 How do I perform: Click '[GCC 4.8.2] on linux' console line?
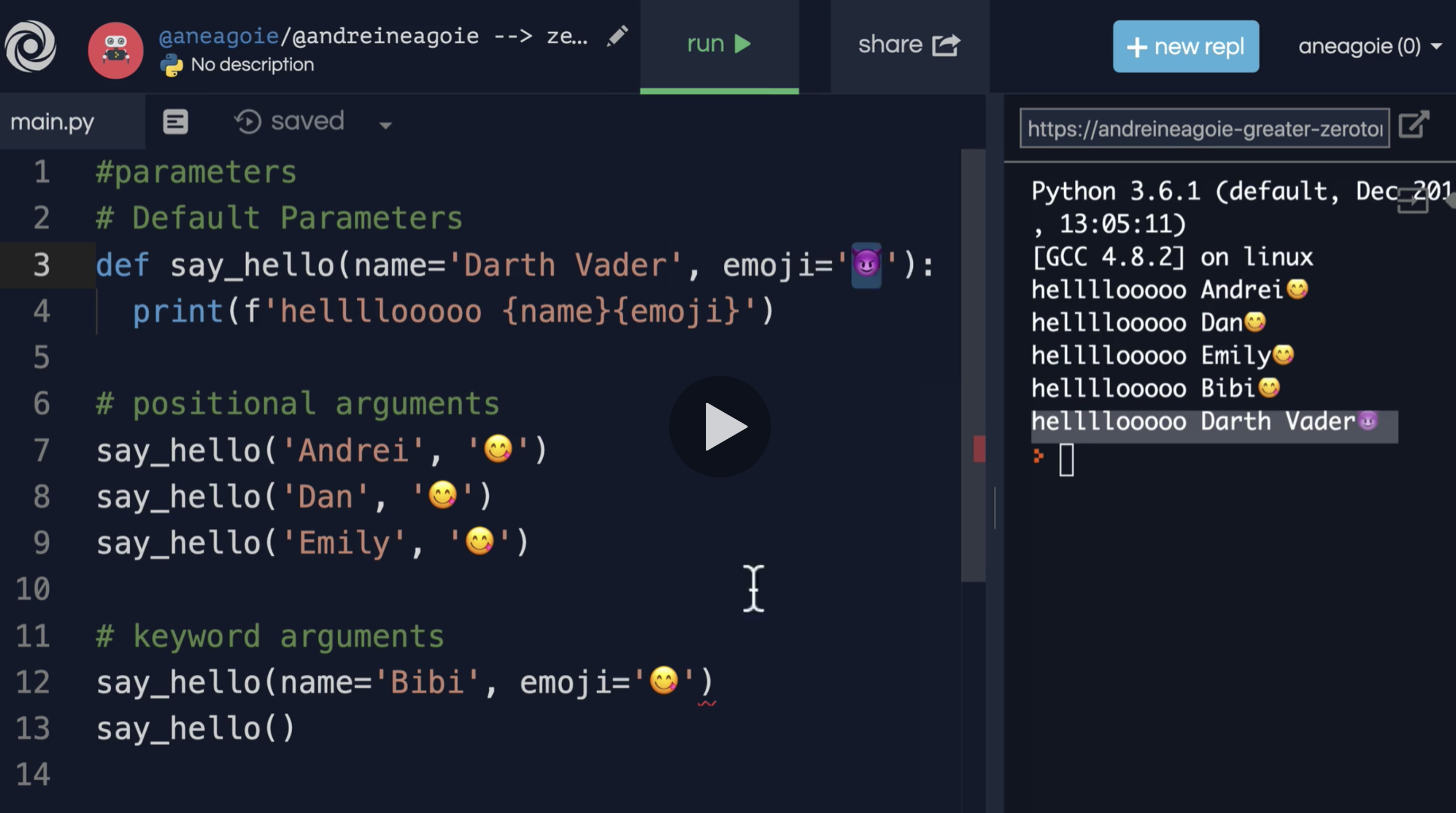point(1172,257)
